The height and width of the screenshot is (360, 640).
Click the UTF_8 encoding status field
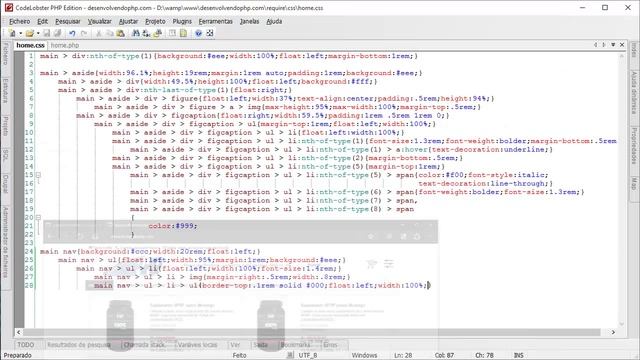tap(308, 355)
